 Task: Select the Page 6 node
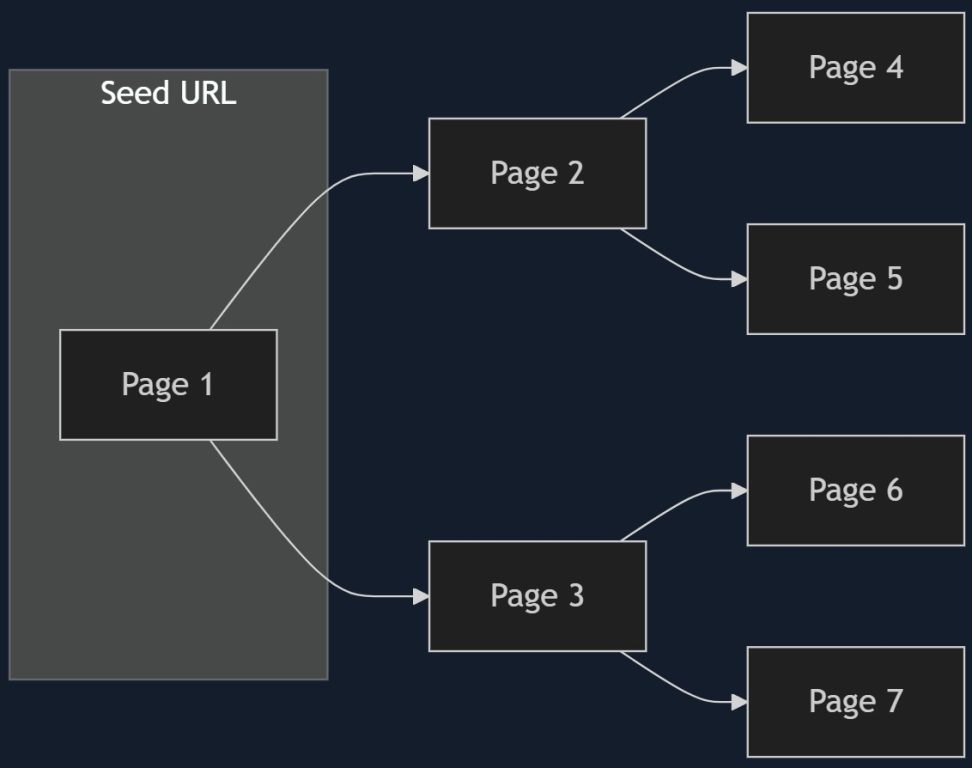click(x=855, y=490)
